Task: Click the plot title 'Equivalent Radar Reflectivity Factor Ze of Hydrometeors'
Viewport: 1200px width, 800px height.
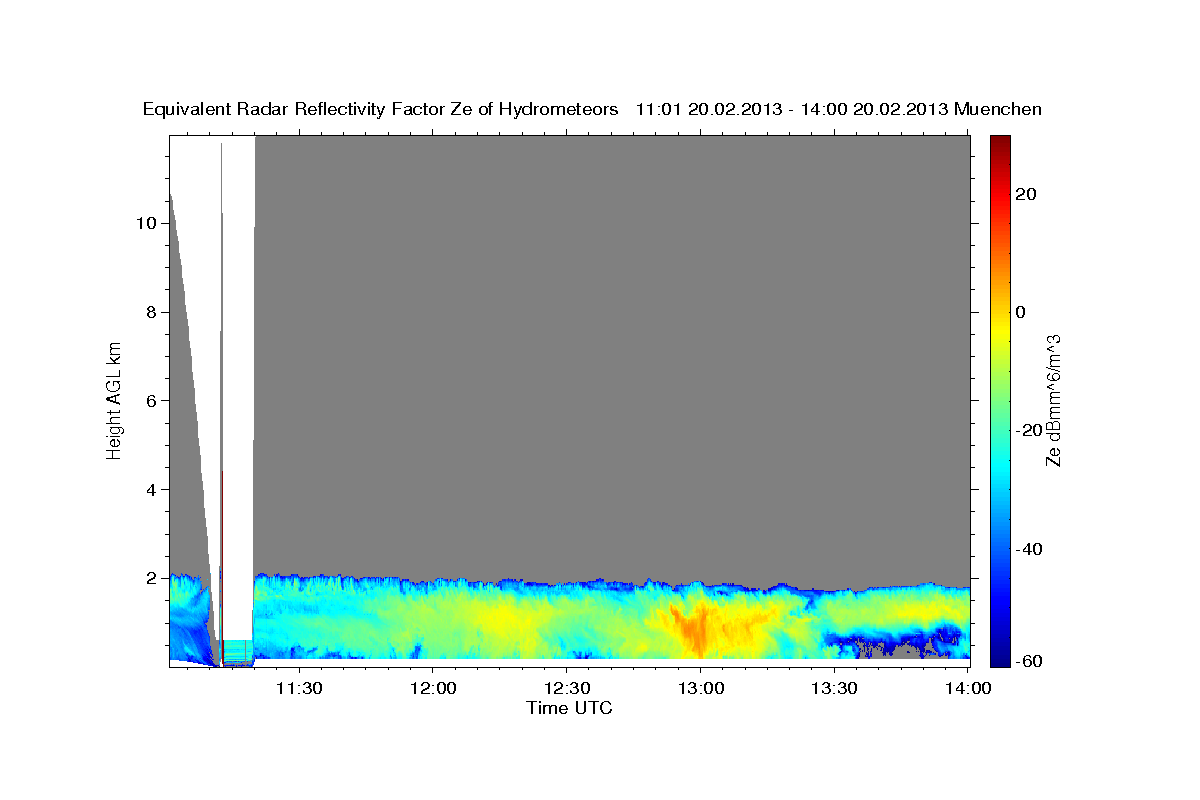Action: (381, 109)
